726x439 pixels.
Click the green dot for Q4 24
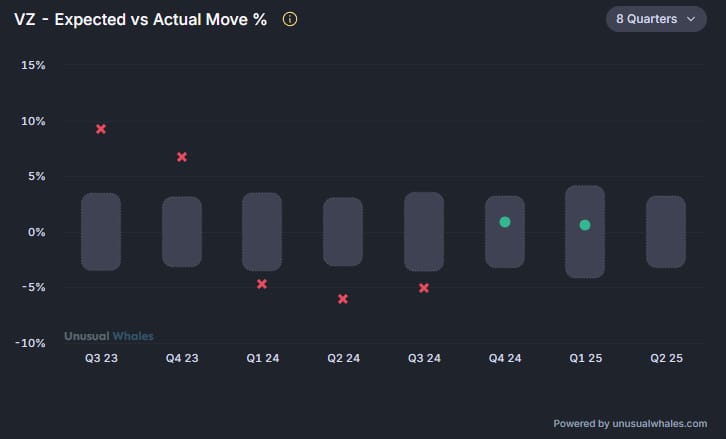click(505, 222)
